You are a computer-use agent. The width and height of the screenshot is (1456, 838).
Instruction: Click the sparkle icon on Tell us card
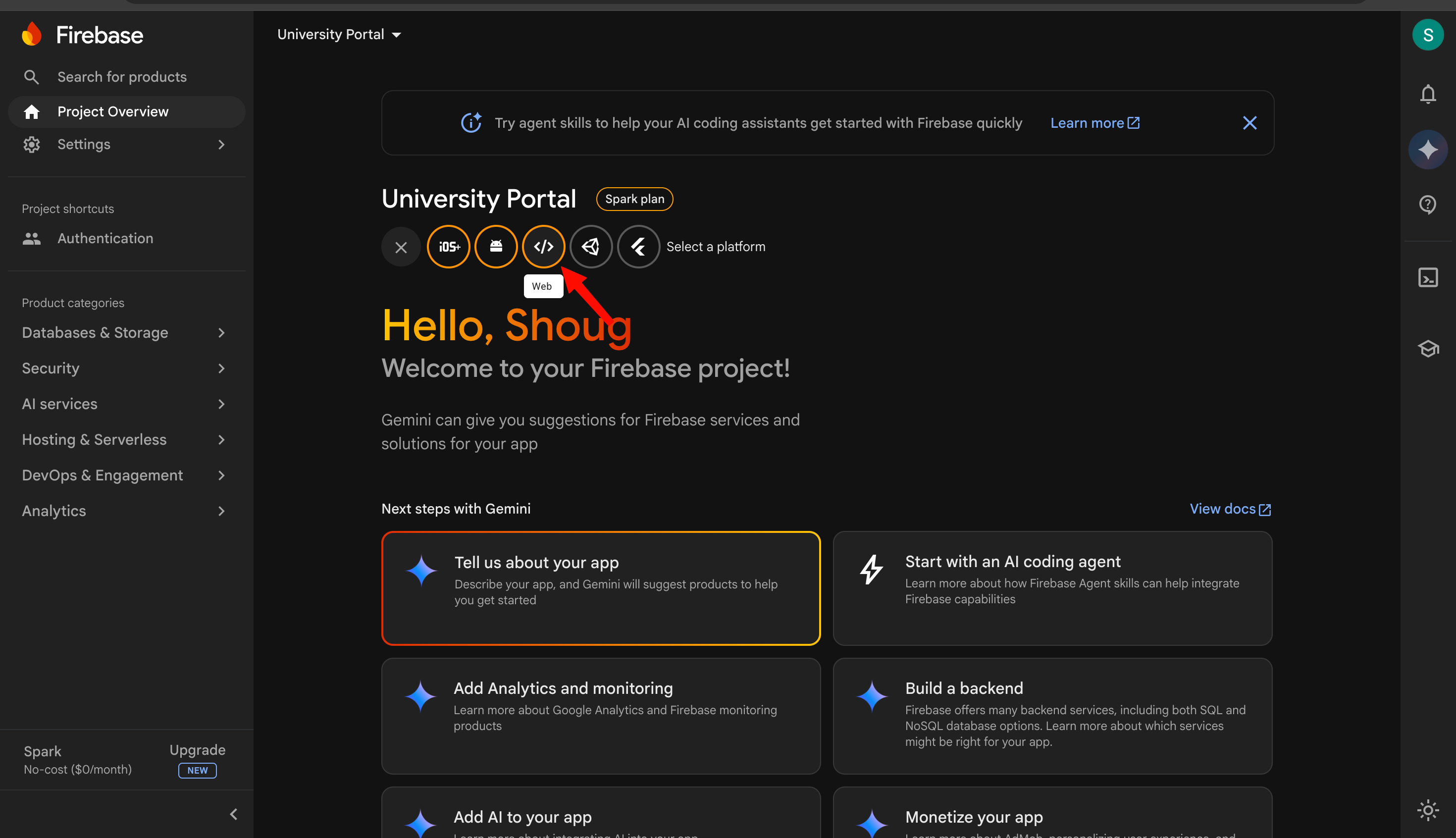[x=422, y=571]
